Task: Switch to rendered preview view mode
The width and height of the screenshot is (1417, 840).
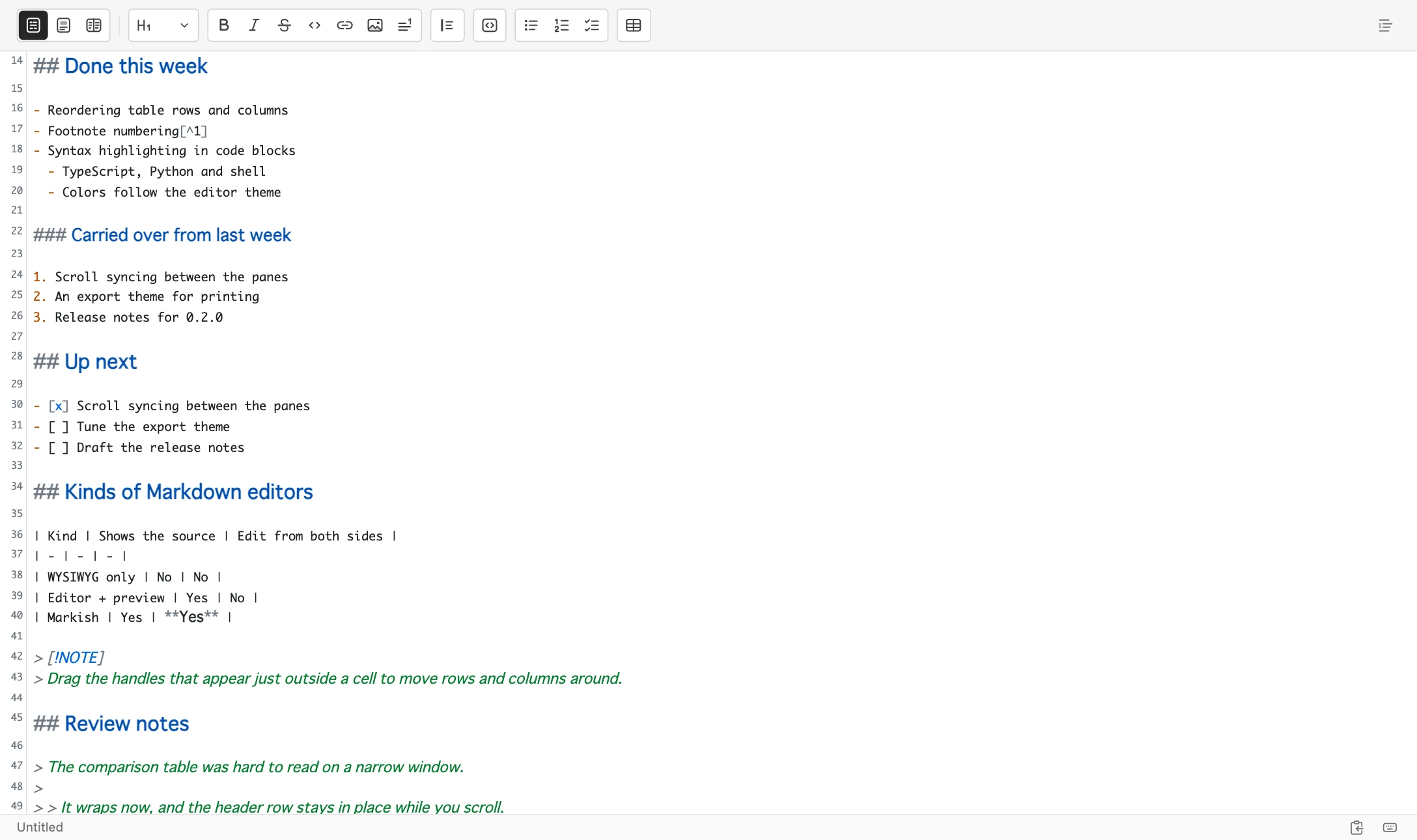Action: [63, 25]
